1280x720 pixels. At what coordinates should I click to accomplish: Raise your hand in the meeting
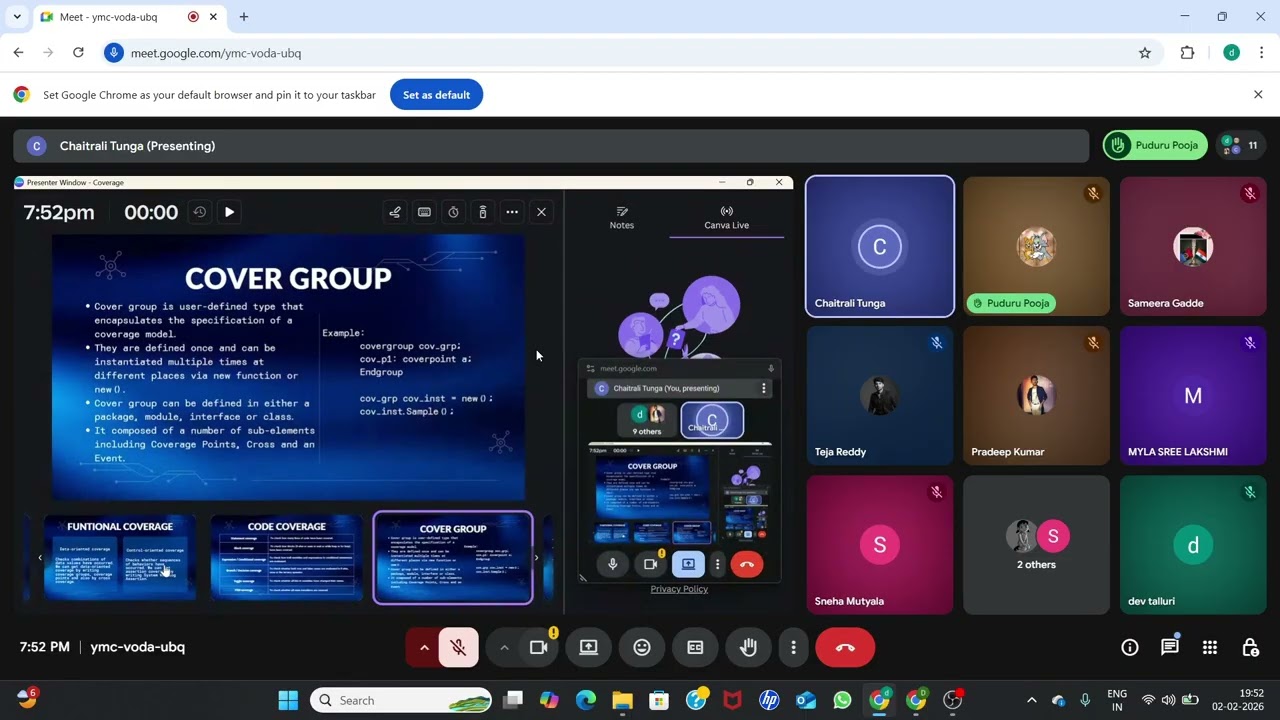748,647
